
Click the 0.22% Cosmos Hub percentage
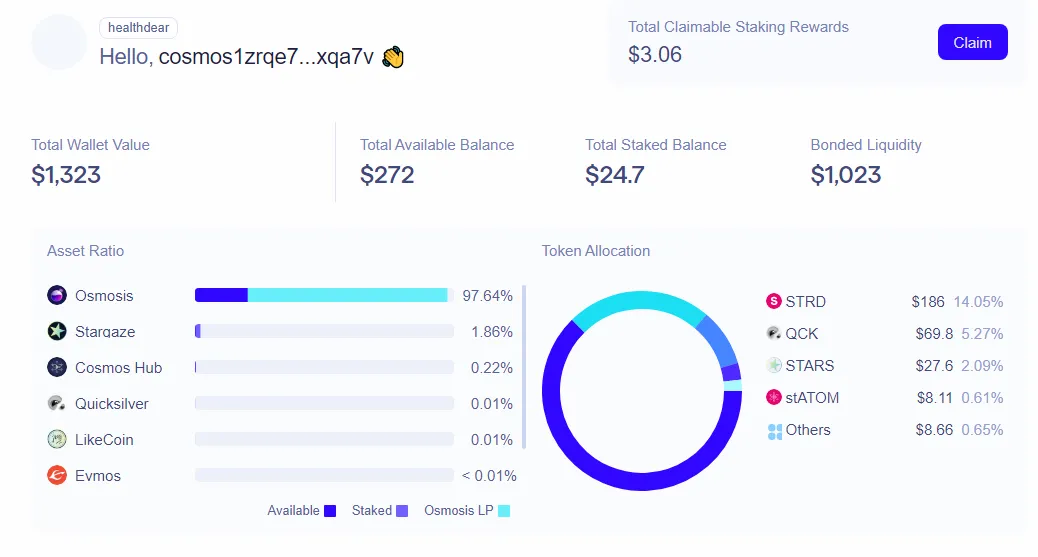pos(492,368)
